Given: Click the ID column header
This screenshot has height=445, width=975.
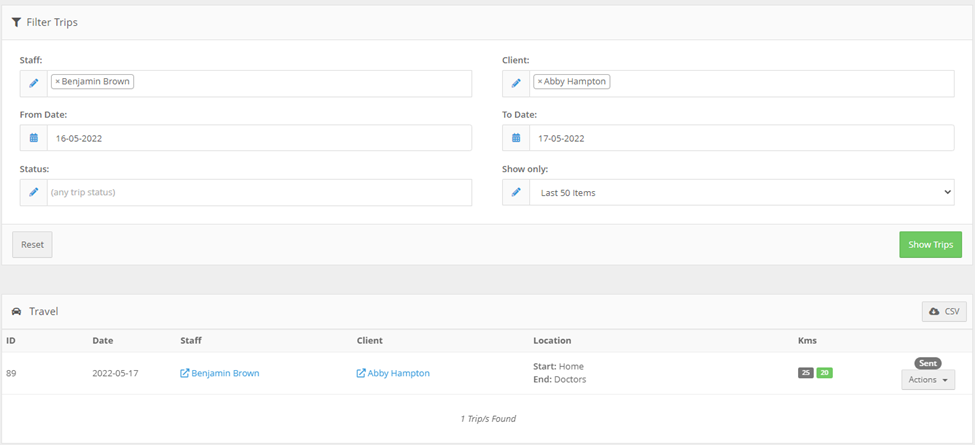Looking at the screenshot, I should coord(11,341).
